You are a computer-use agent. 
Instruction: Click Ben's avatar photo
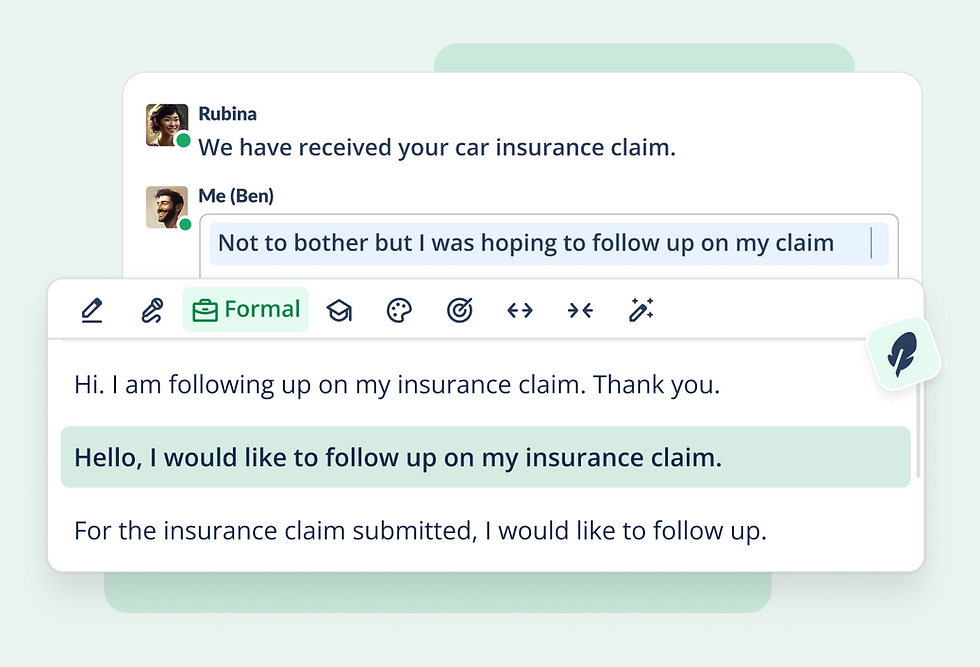click(166, 207)
